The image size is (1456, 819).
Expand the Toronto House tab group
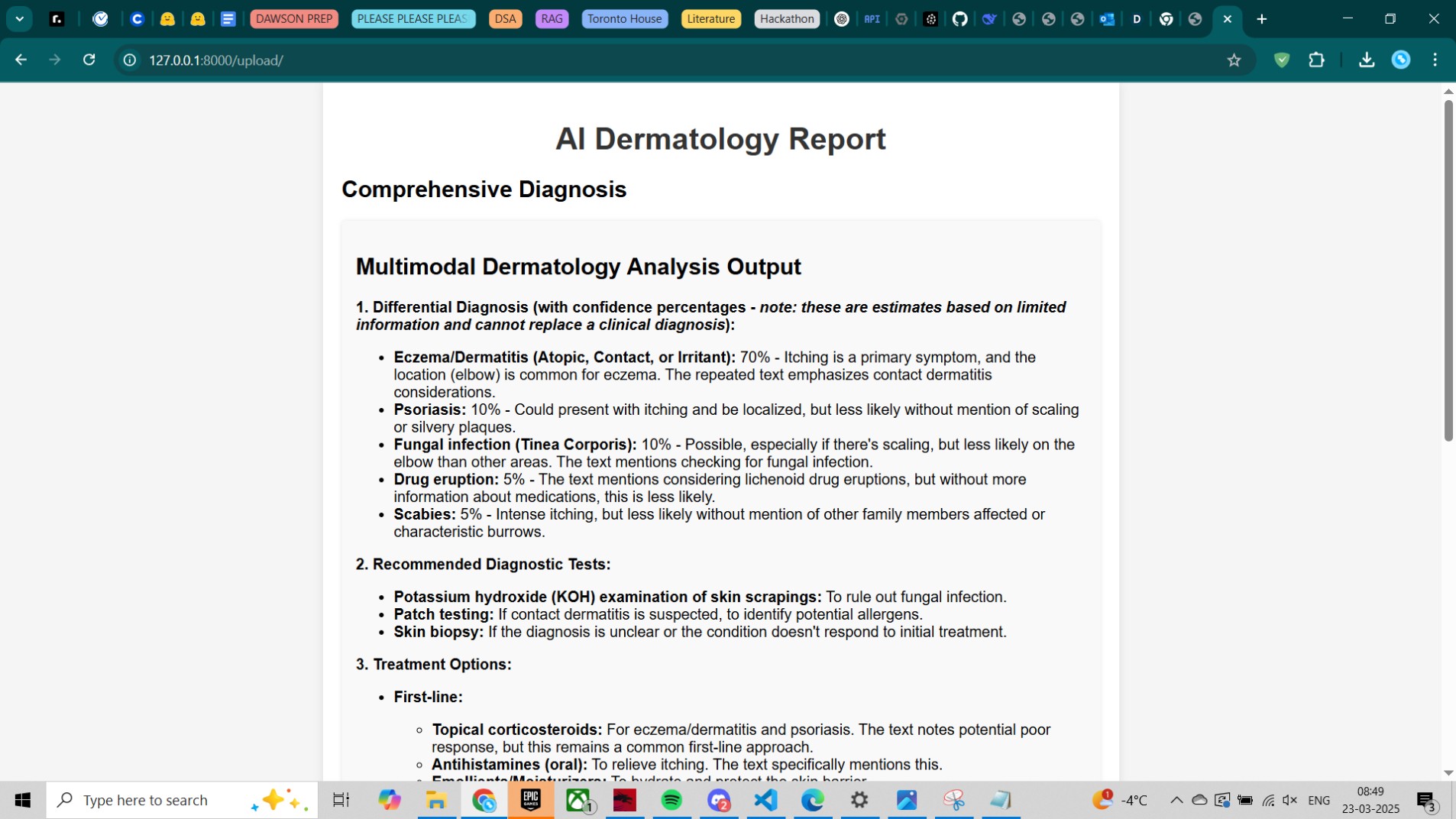tap(624, 19)
